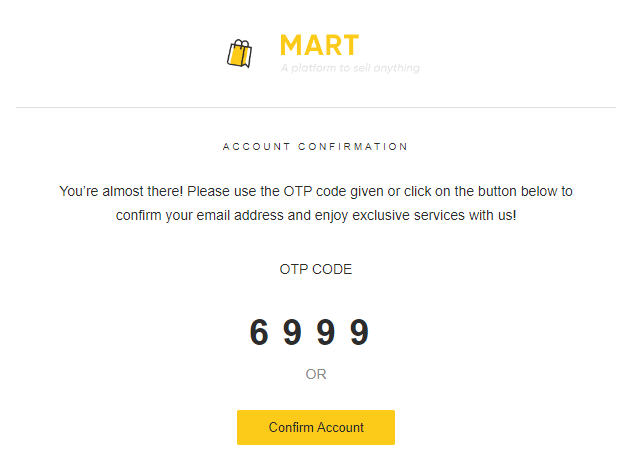Click the tagline 'A platform to sell anything'
Viewport: 634px width, 475px height.
coord(350,68)
